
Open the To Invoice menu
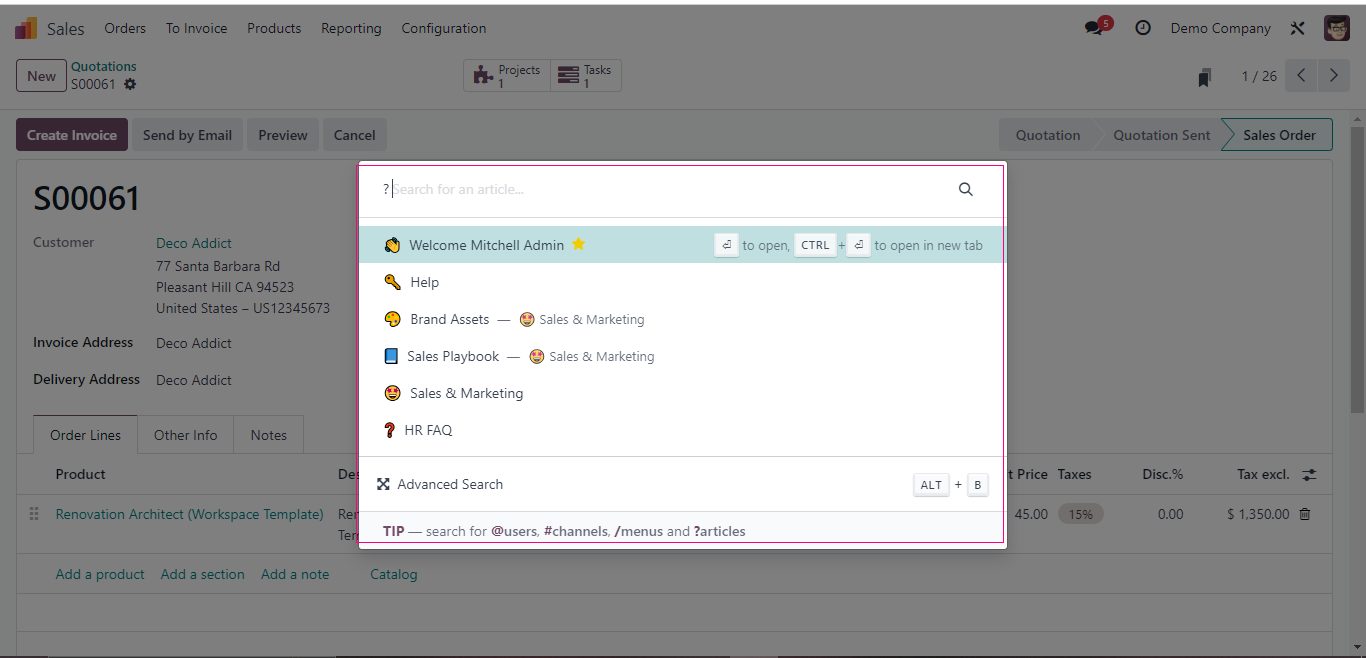[x=196, y=28]
